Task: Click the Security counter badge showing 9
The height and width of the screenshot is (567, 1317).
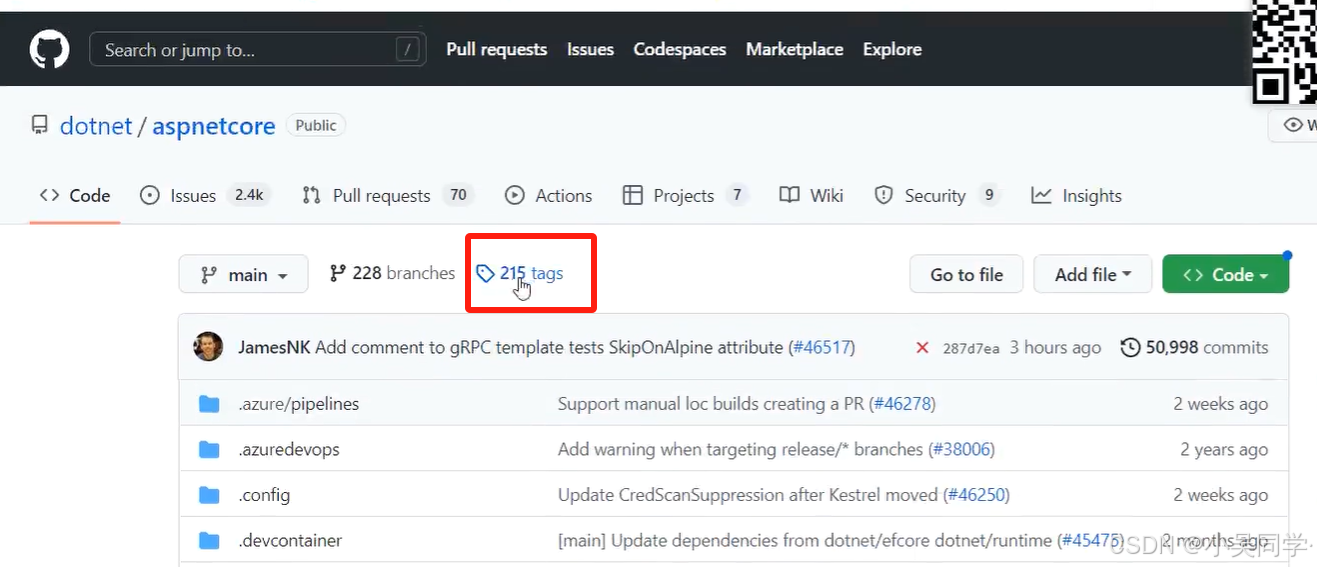Action: click(x=989, y=195)
